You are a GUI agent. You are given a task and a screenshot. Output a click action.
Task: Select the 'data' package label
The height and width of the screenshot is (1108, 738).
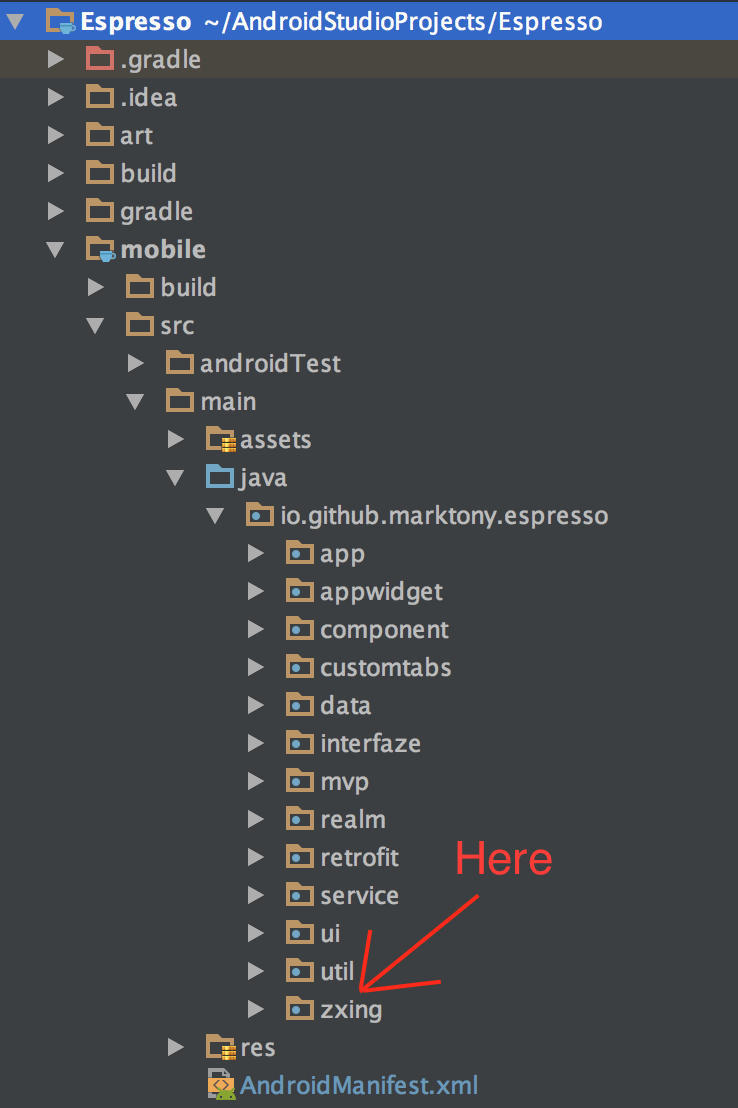[345, 705]
